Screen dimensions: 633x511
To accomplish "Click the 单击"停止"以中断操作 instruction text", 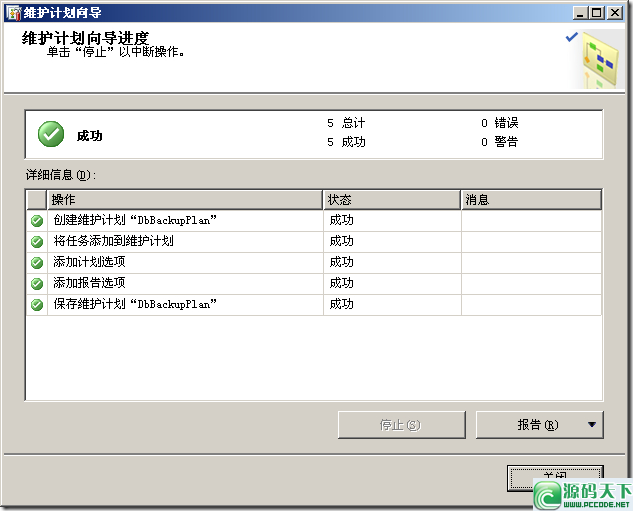I will (x=116, y=52).
